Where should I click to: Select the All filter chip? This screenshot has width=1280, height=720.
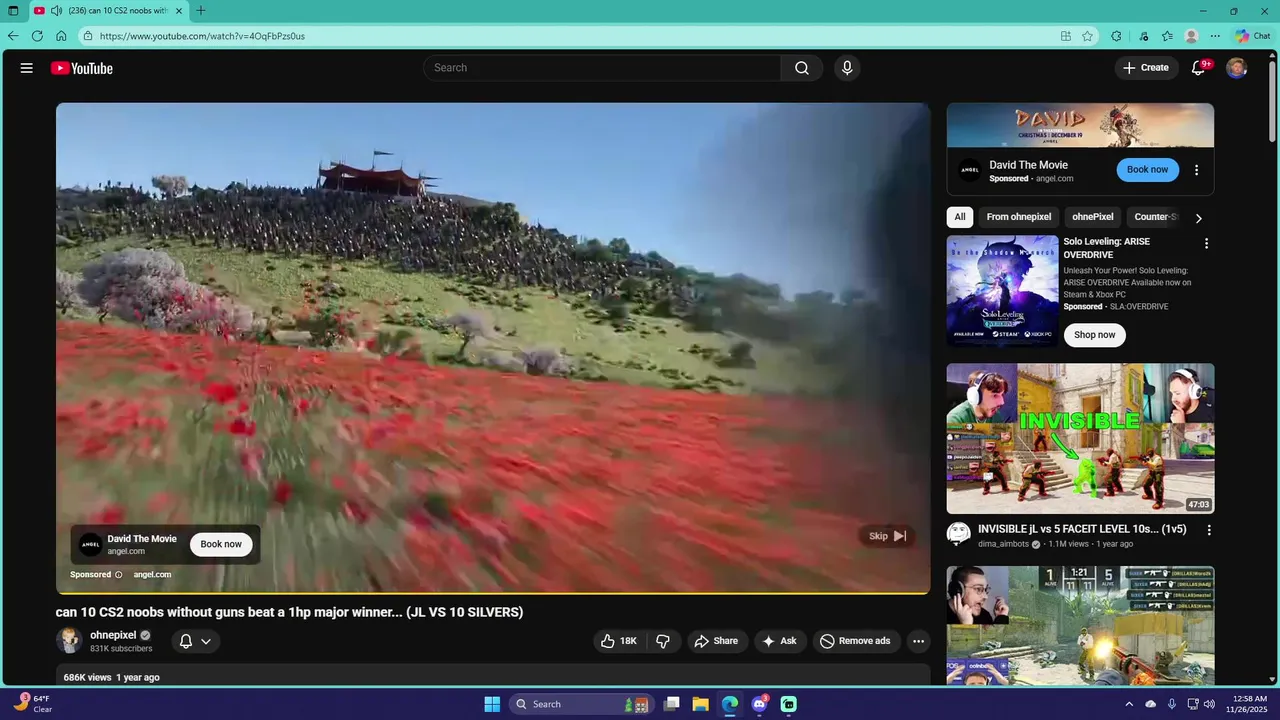point(960,217)
